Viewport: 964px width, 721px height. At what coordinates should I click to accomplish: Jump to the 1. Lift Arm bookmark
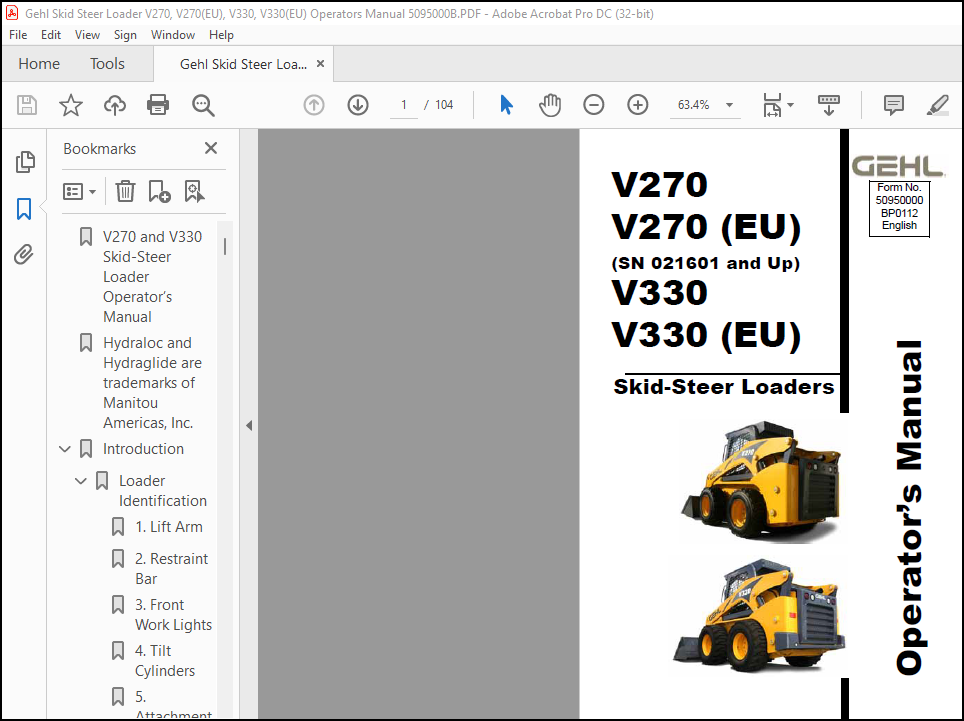(168, 527)
